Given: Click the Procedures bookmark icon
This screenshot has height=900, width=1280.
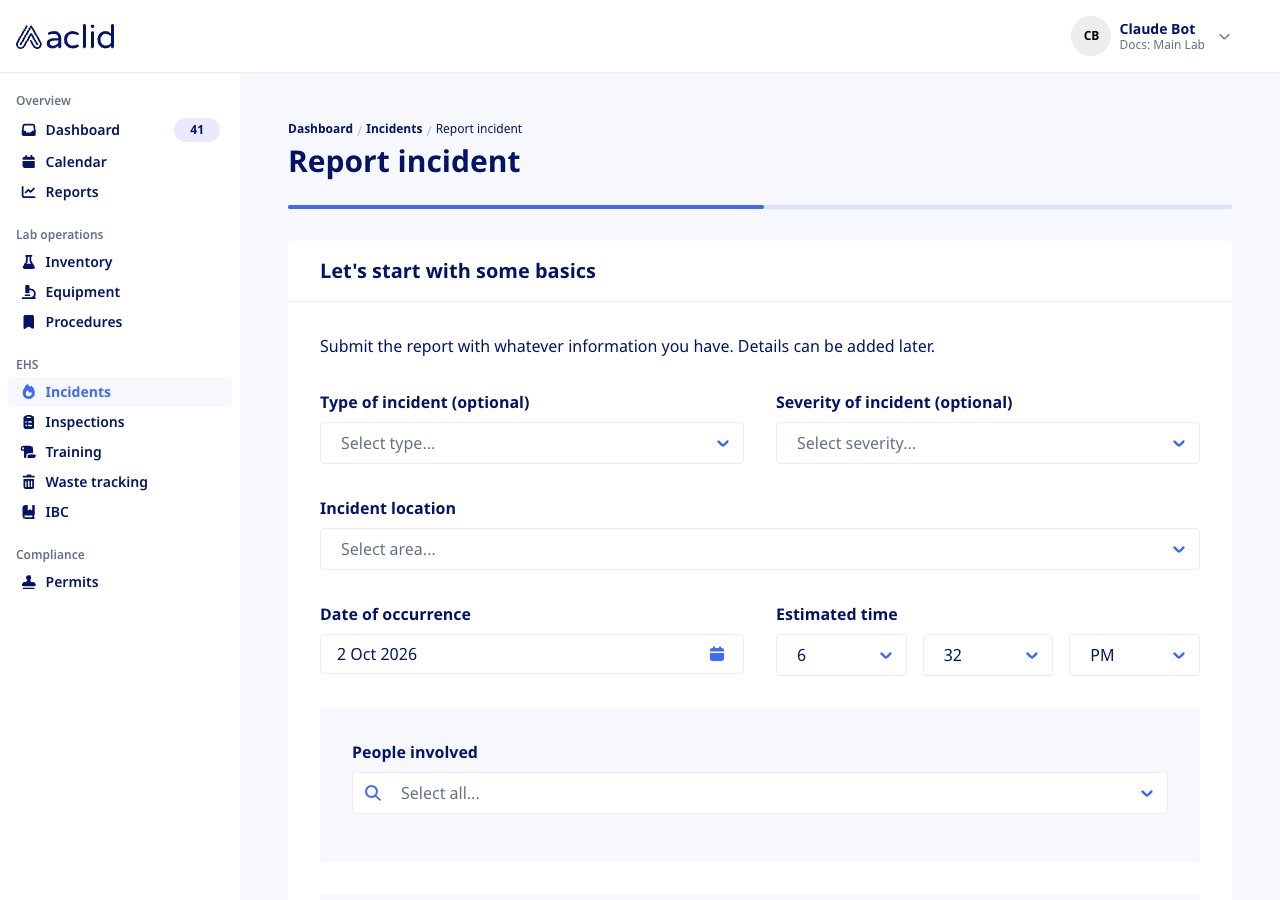Looking at the screenshot, I should coord(29,322).
